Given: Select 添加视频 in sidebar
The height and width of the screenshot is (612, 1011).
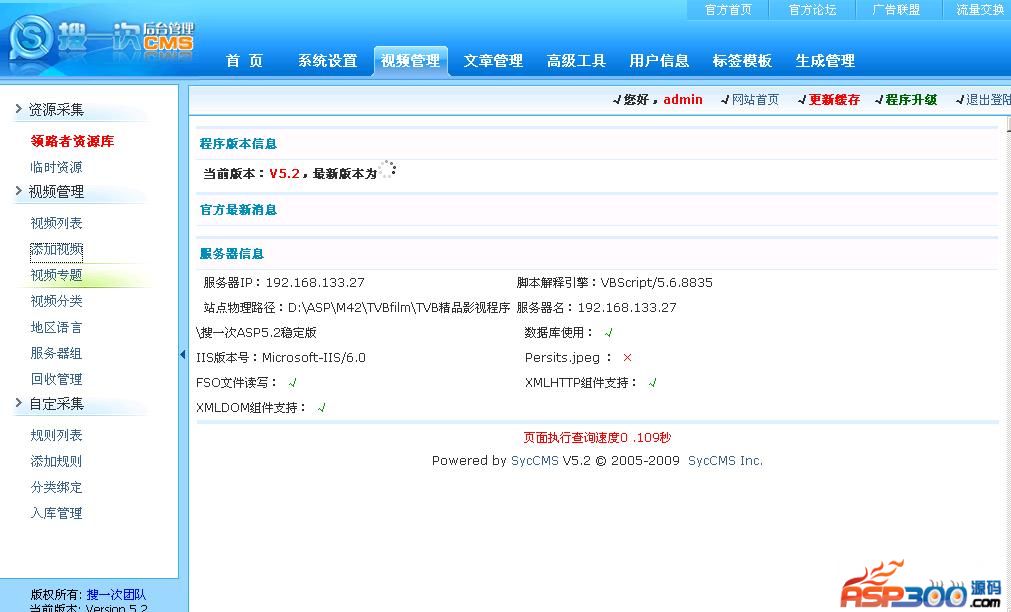Looking at the screenshot, I should pos(56,250).
